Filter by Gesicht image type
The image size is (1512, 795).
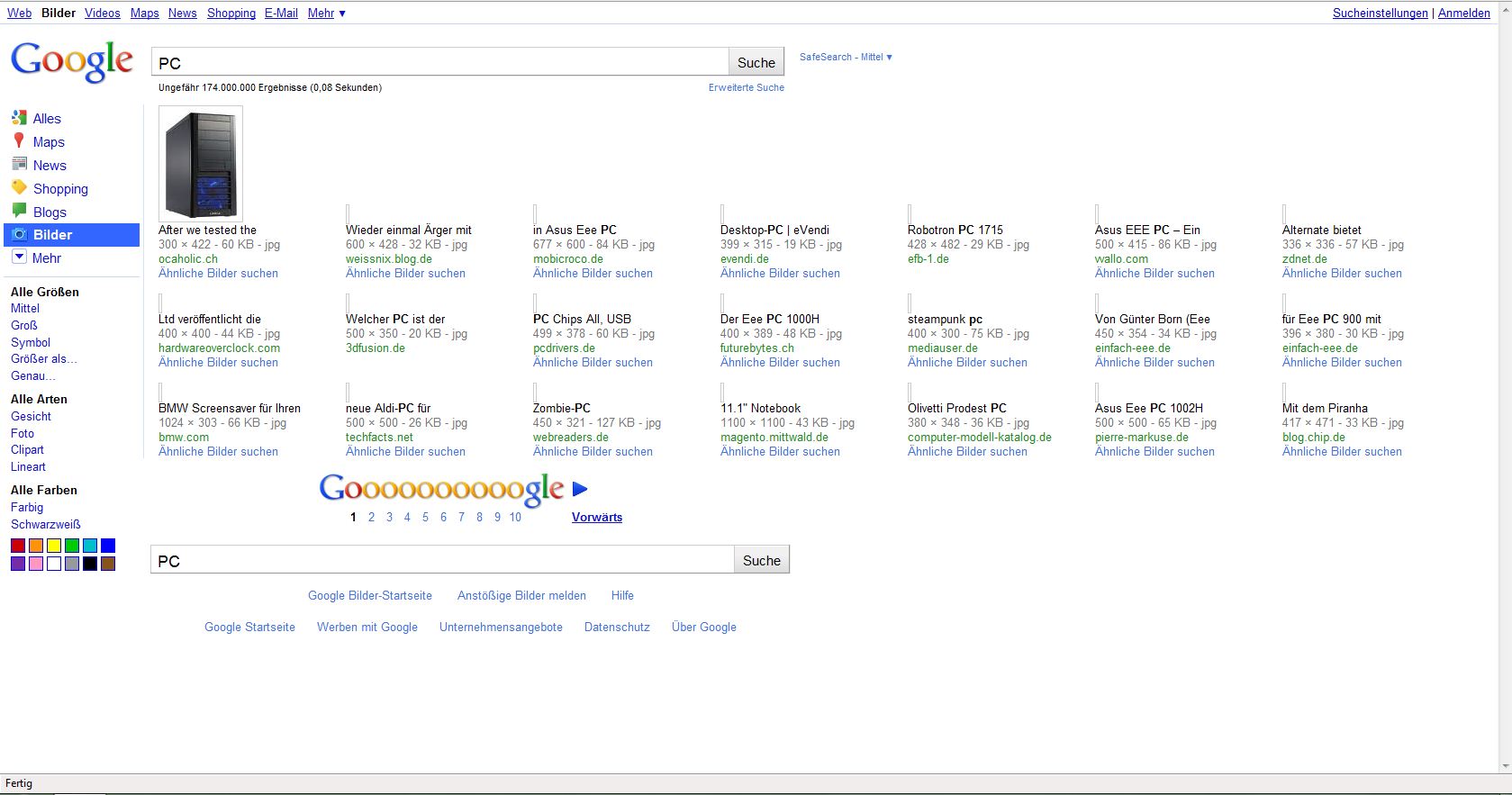31,416
